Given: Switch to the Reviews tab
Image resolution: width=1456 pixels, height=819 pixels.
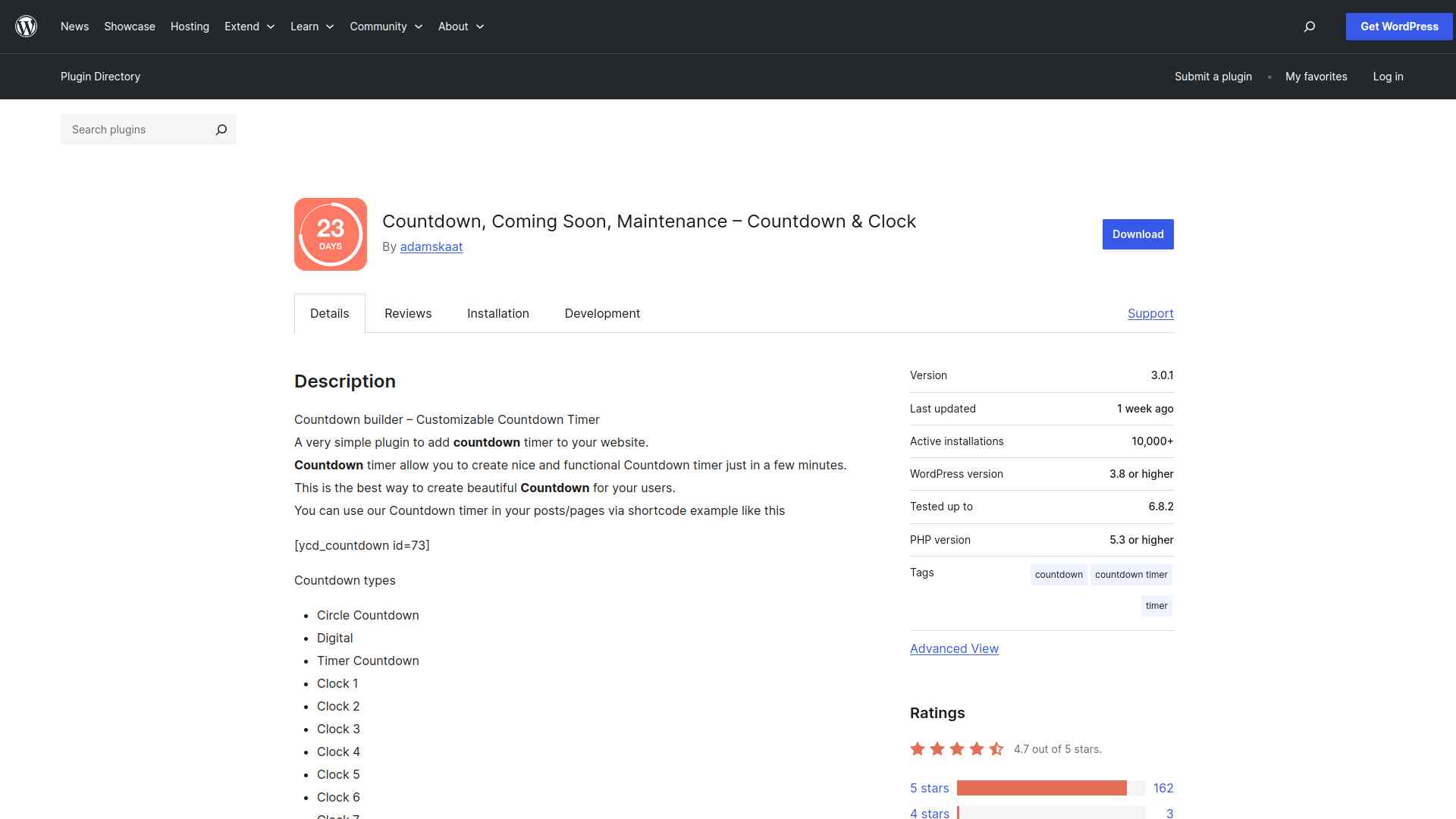Looking at the screenshot, I should 408,313.
